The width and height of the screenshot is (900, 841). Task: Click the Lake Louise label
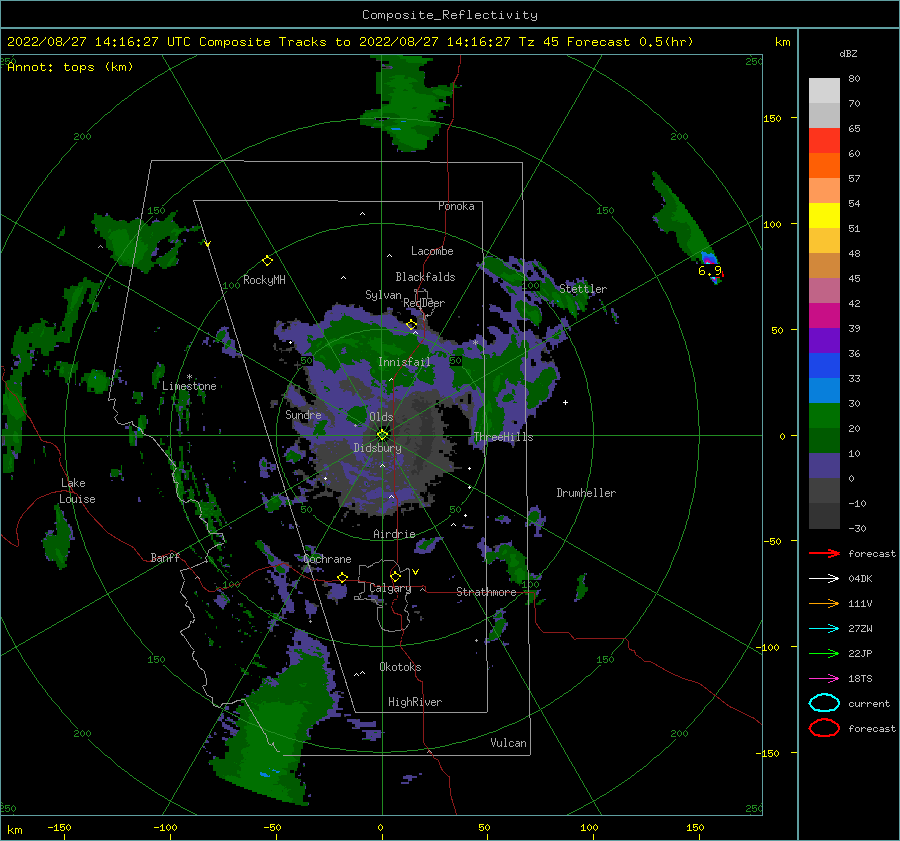(x=77, y=491)
